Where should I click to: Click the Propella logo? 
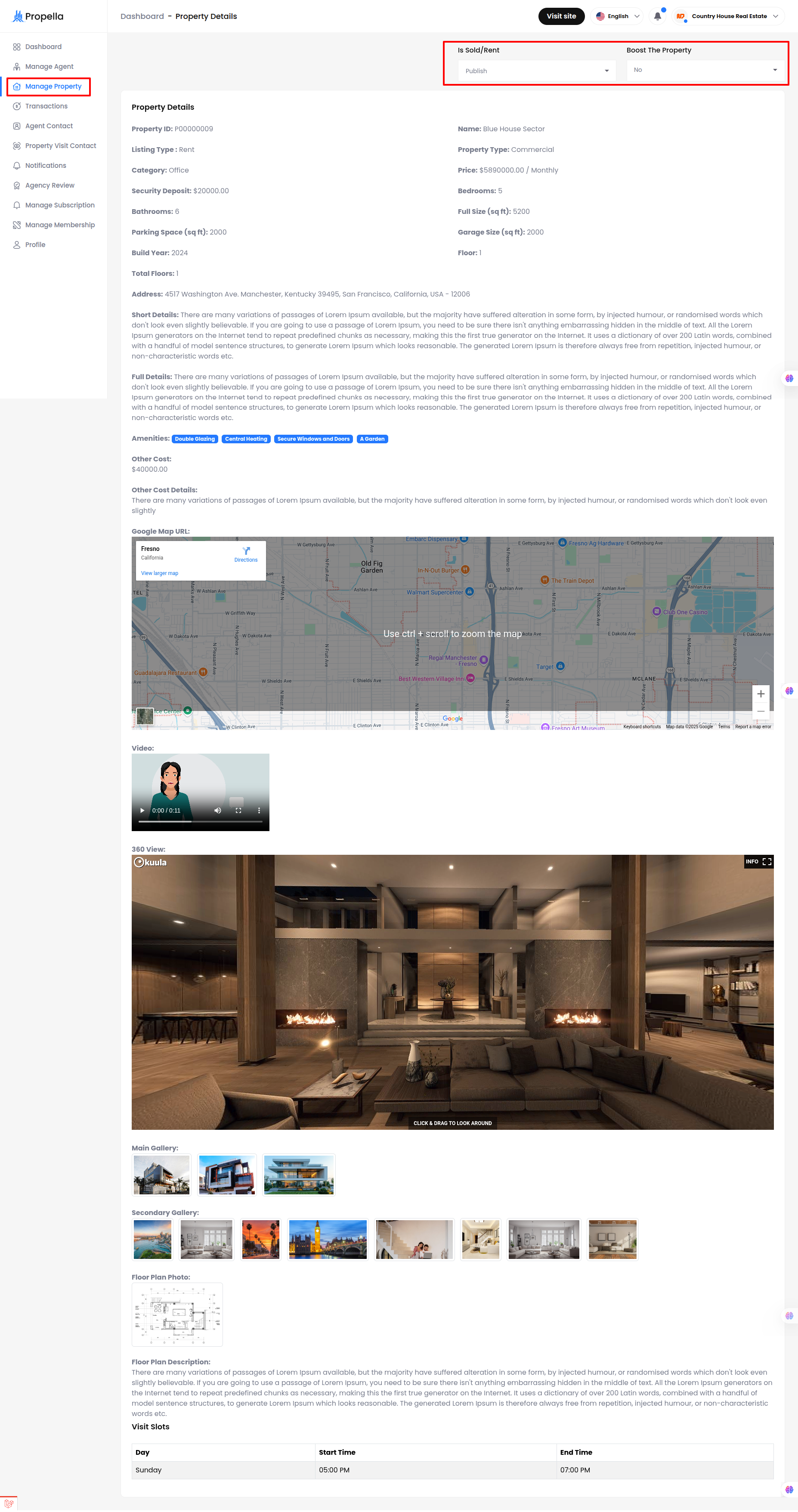pyautogui.click(x=37, y=16)
